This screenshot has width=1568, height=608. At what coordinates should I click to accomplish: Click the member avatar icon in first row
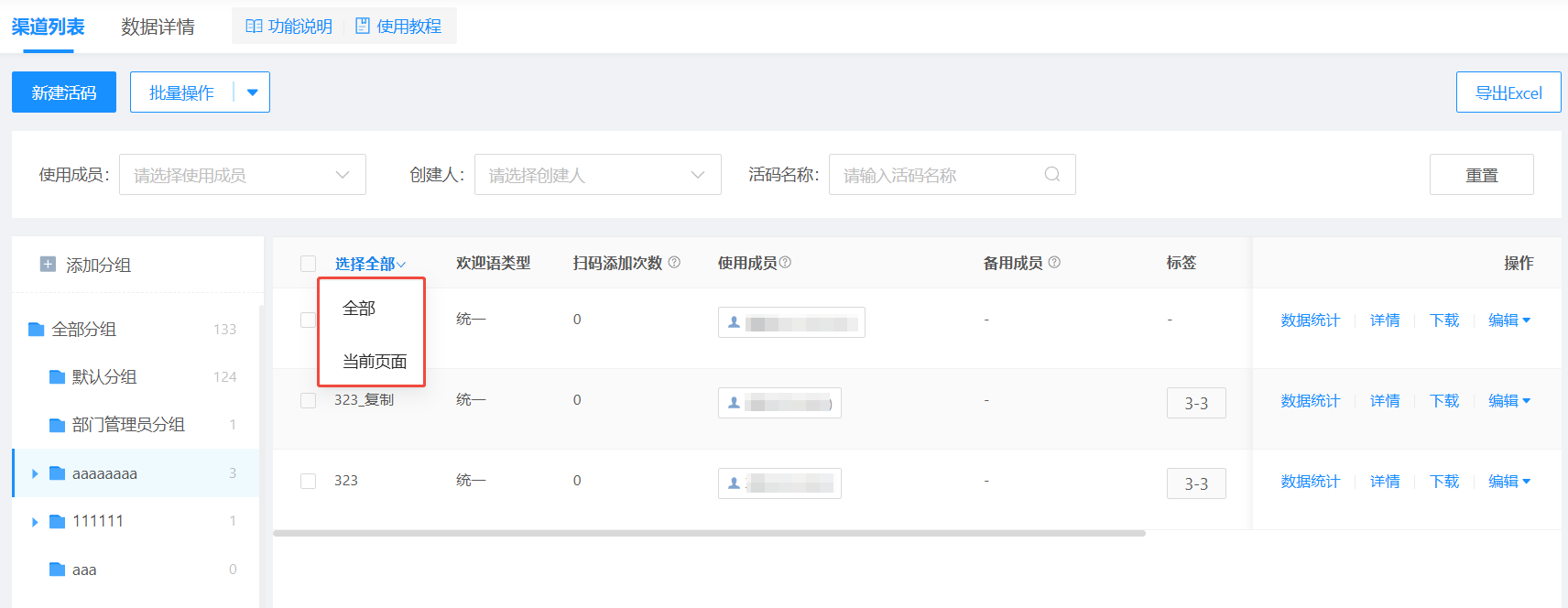click(x=734, y=322)
